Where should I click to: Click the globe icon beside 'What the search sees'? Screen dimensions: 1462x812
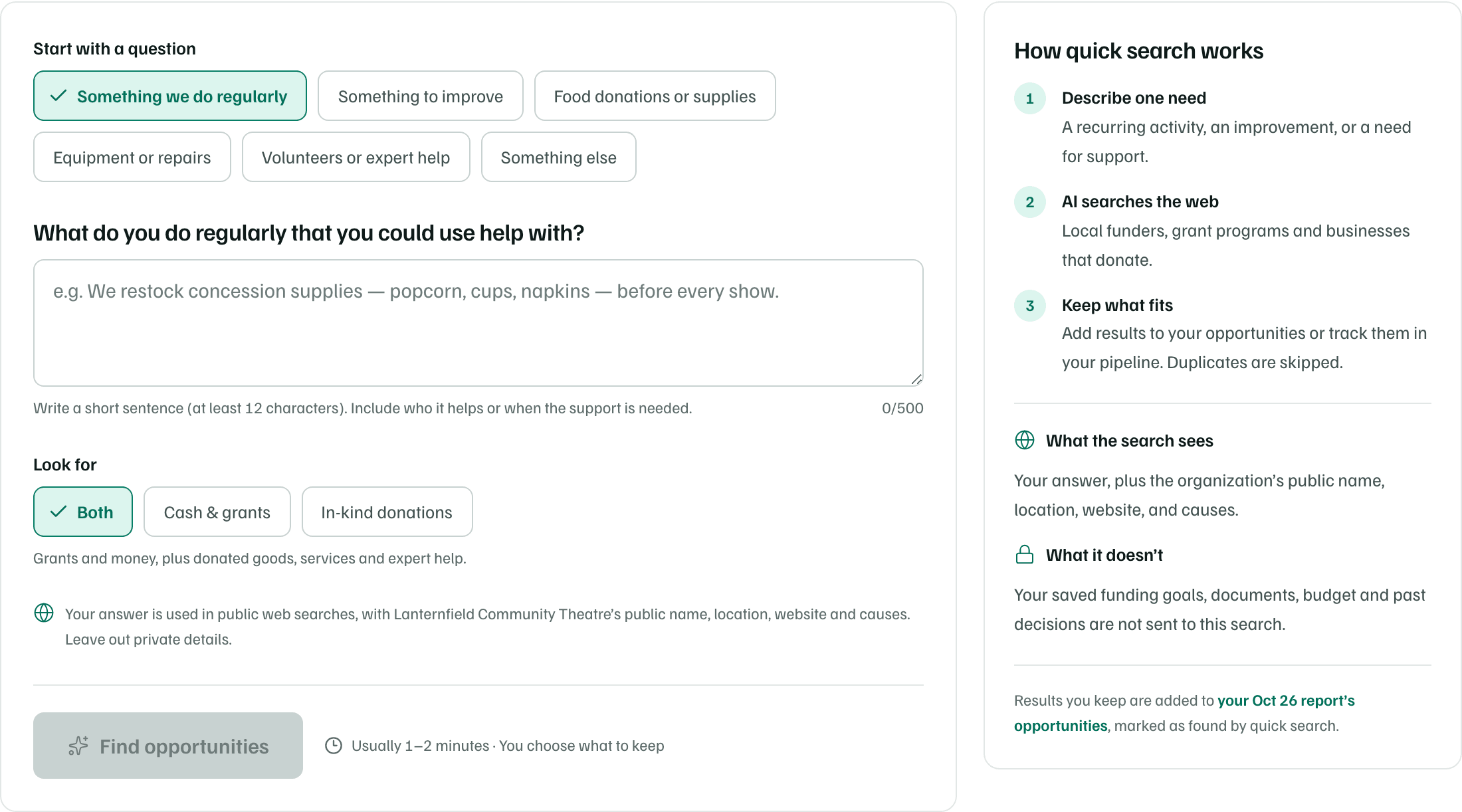pos(1025,440)
